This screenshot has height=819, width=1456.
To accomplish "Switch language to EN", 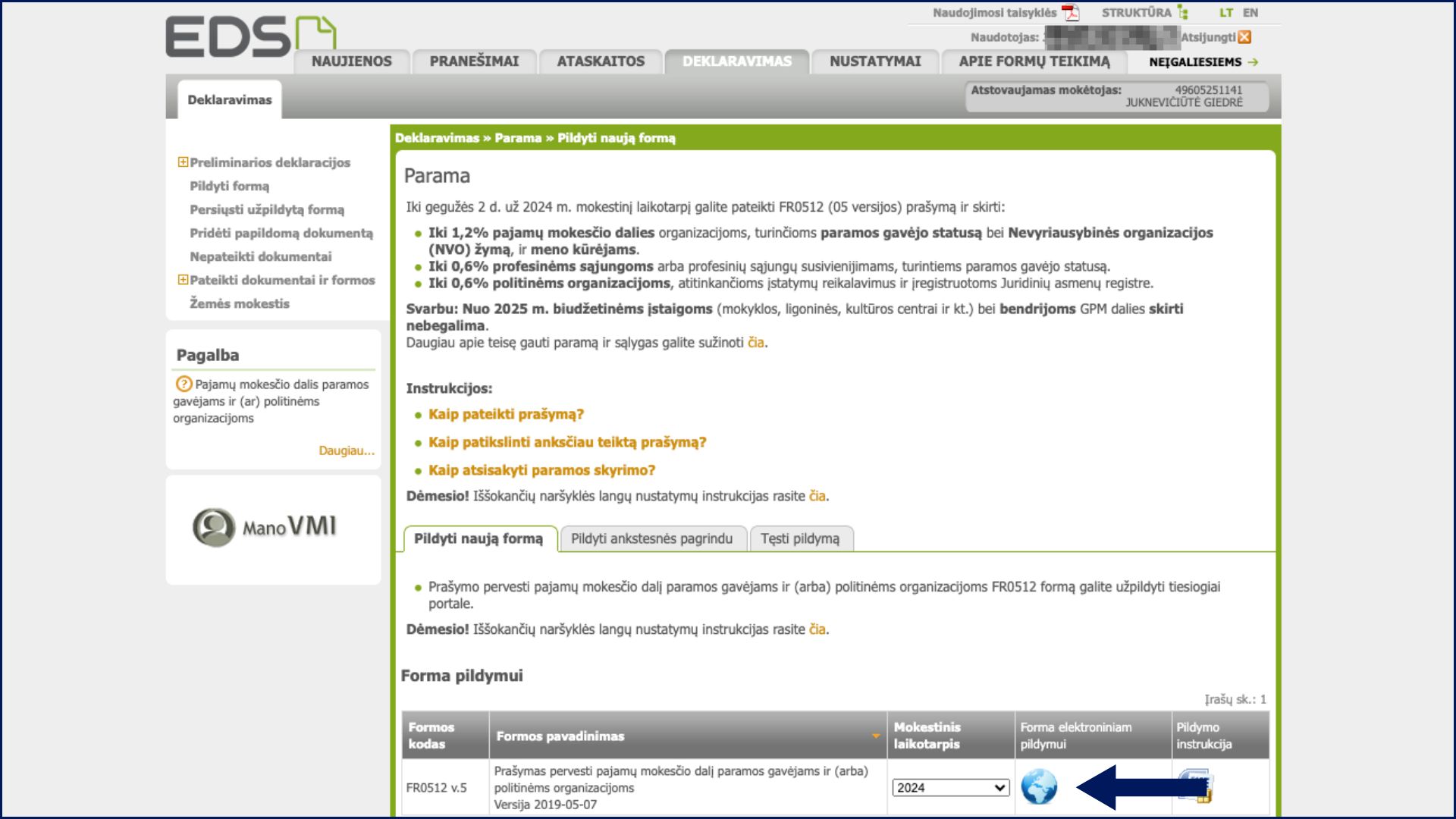I will pyautogui.click(x=1250, y=13).
